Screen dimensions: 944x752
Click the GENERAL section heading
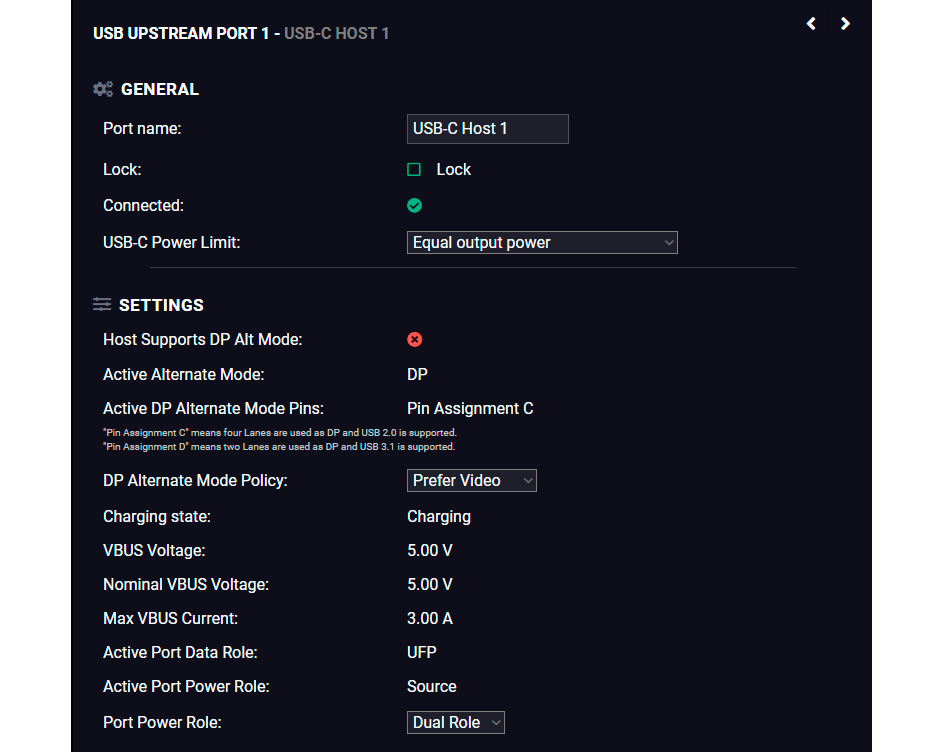coord(160,89)
